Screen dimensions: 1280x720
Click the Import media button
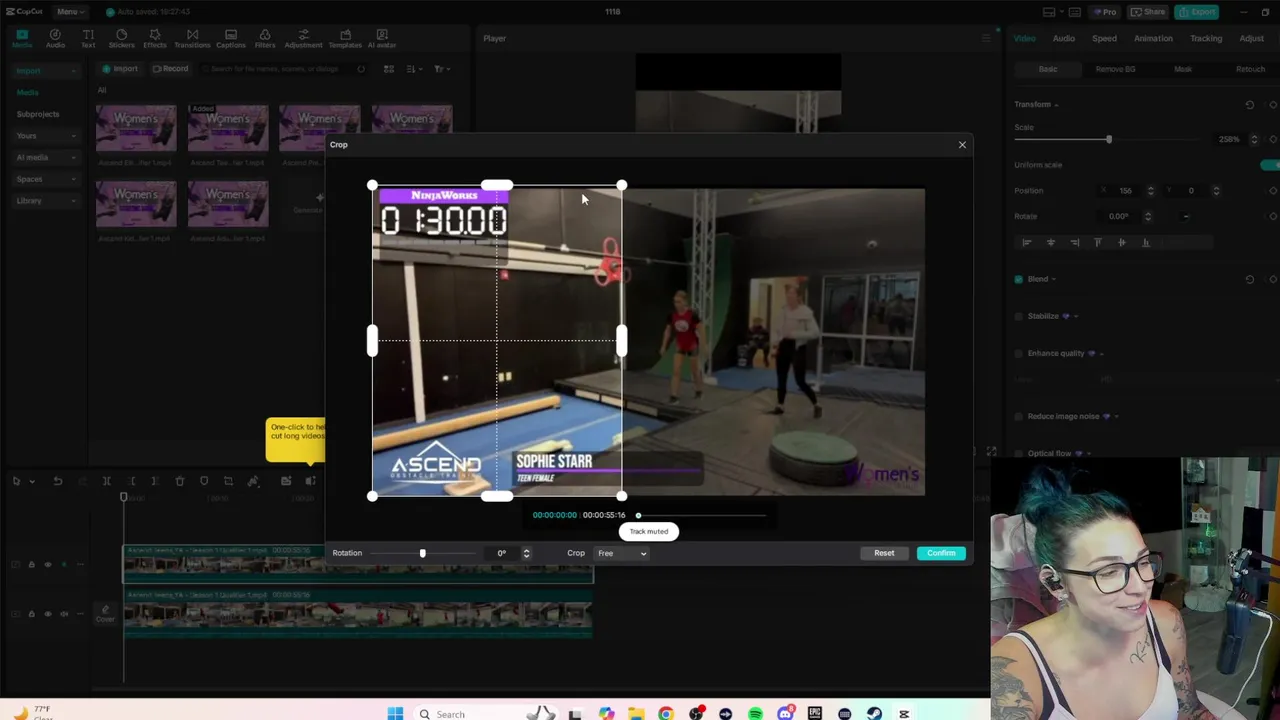click(120, 69)
